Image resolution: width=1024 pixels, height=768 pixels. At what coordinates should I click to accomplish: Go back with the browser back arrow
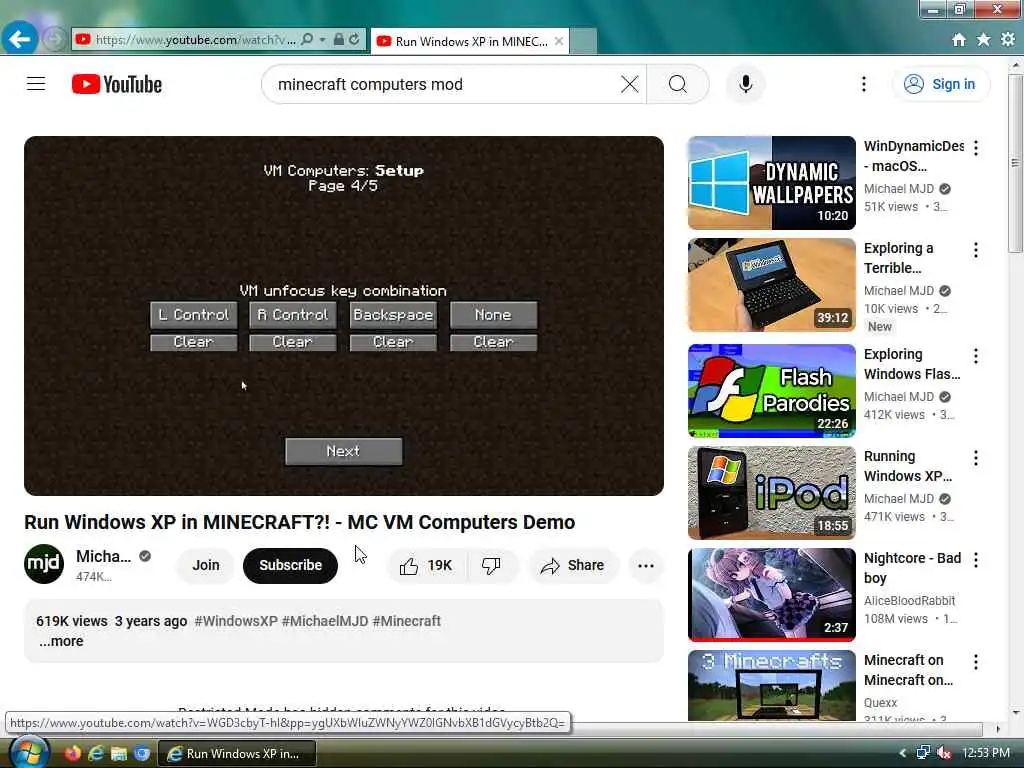[x=19, y=39]
